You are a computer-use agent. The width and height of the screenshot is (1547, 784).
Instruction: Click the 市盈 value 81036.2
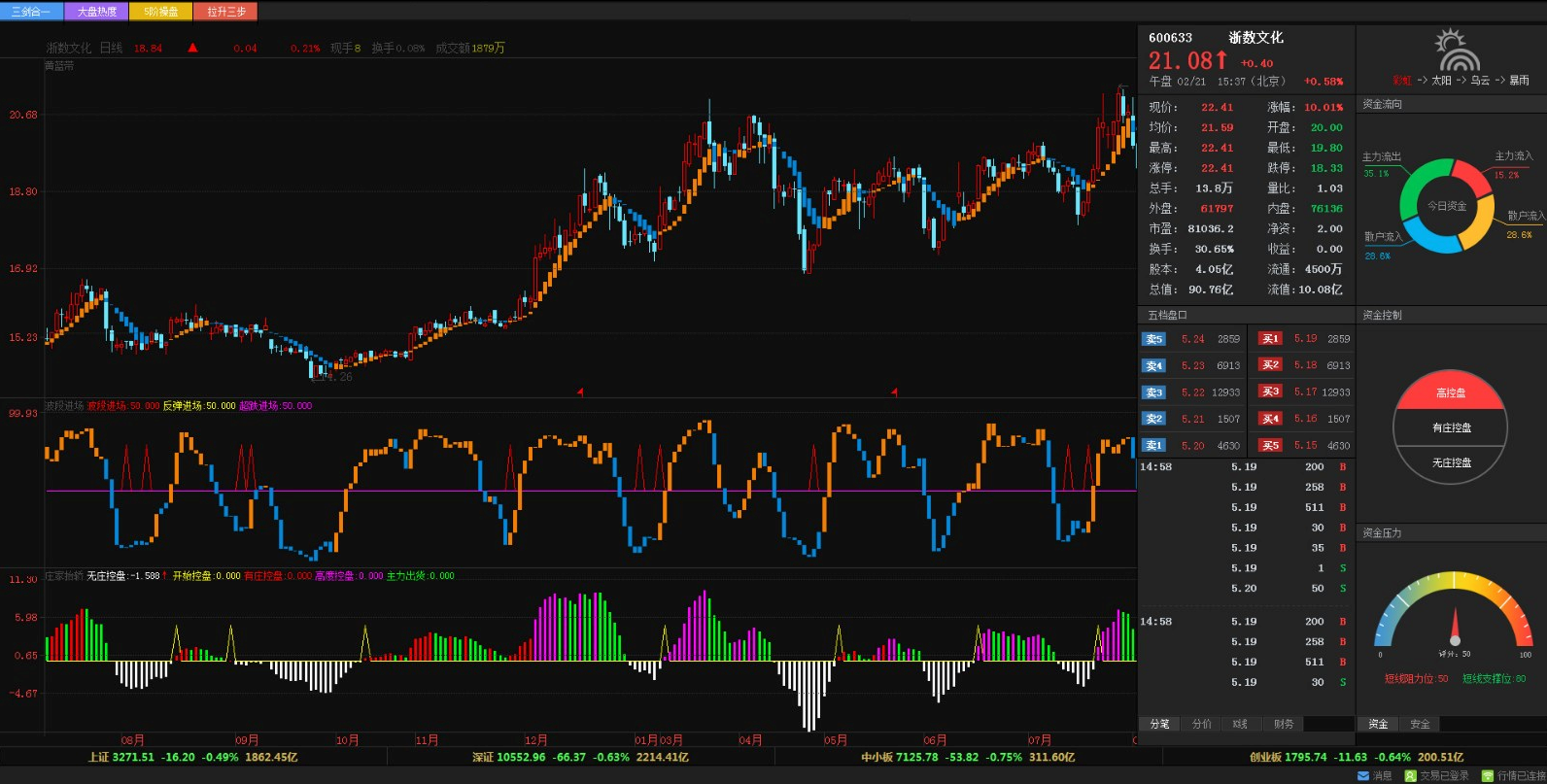1211,228
